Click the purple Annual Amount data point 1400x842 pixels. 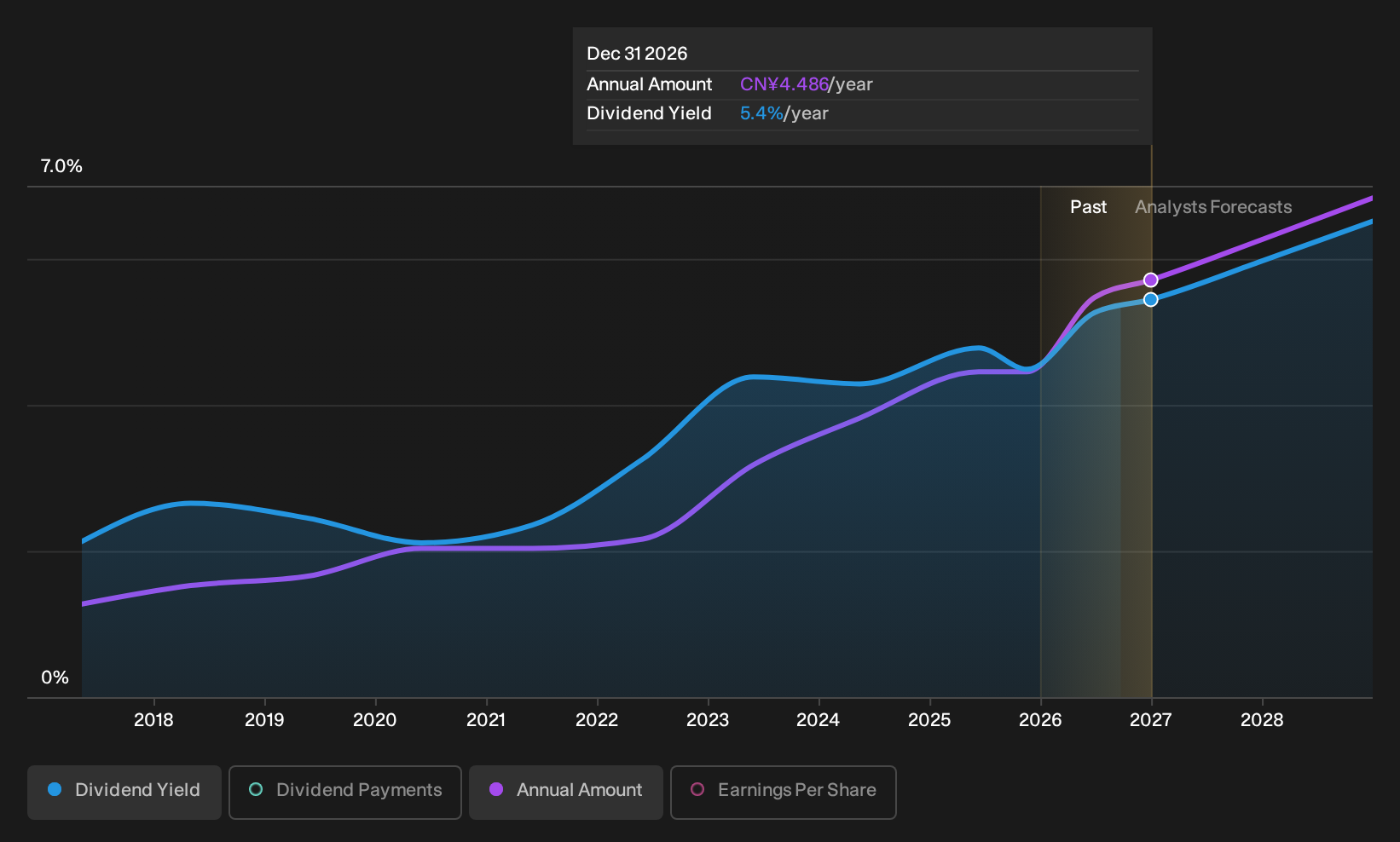(x=1151, y=280)
